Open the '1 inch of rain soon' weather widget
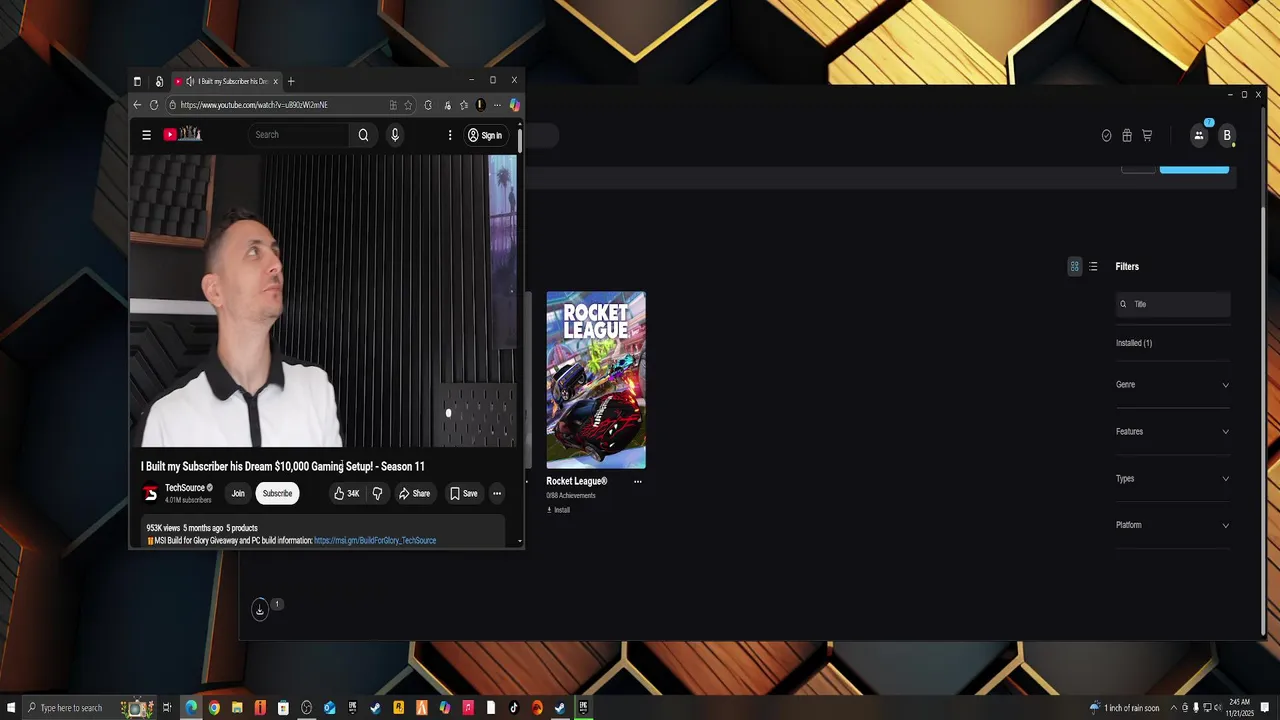 pos(1126,708)
